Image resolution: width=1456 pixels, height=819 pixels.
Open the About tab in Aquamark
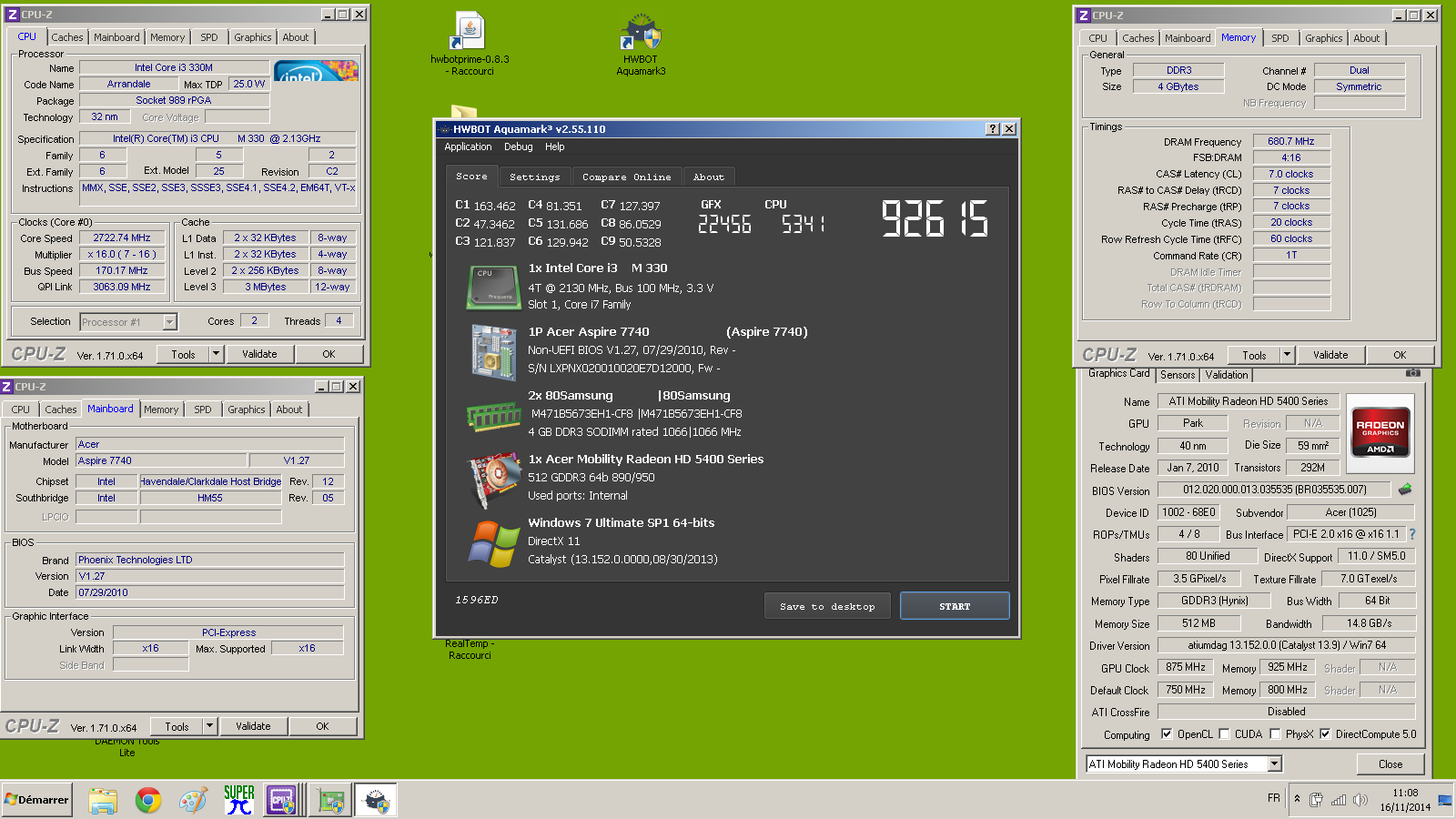tap(708, 177)
